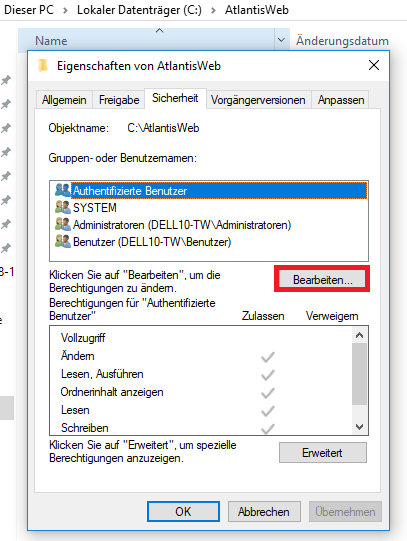Close the Eigenschaften von AtlantisWeb dialog
Screen dimensions: 407x541
(374, 65)
